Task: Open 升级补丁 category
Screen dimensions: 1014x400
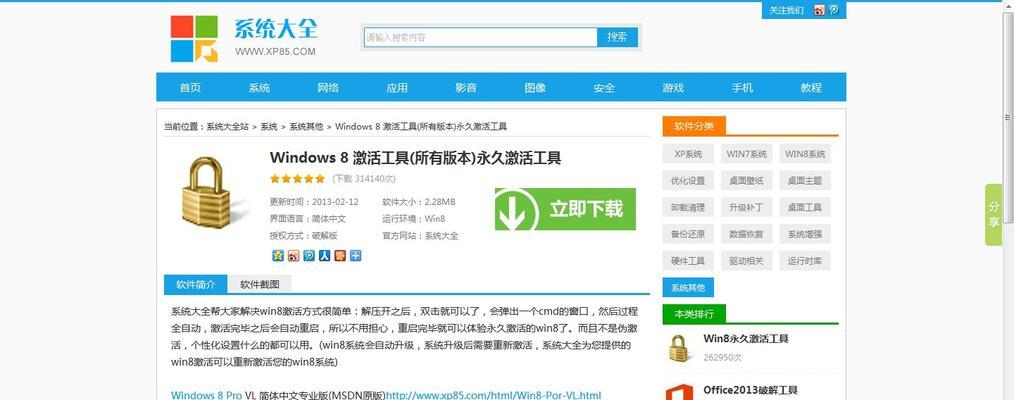Action: (x=746, y=207)
